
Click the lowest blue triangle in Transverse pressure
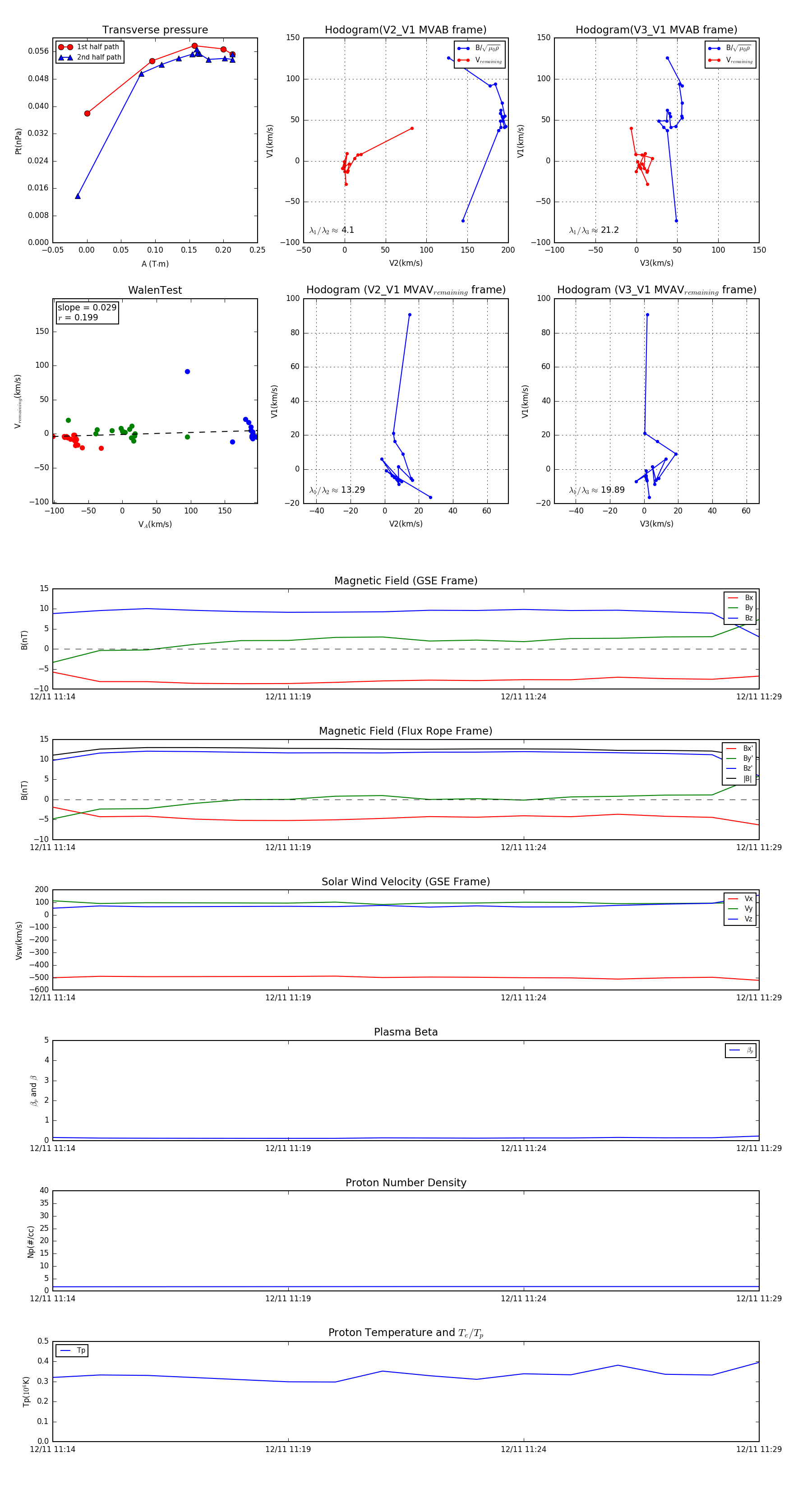coord(78,197)
